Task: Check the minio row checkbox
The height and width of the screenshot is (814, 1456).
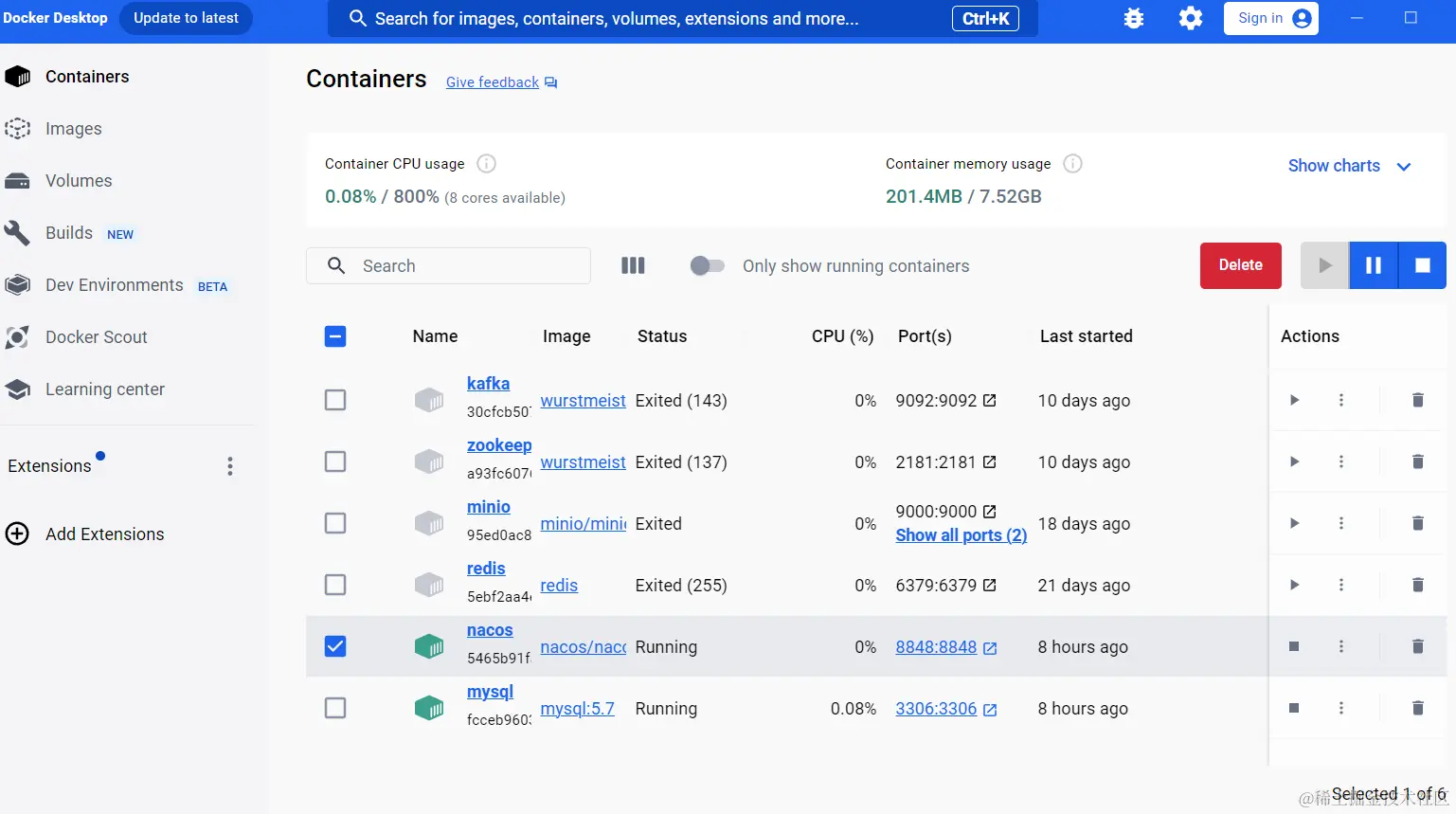Action: [x=335, y=523]
